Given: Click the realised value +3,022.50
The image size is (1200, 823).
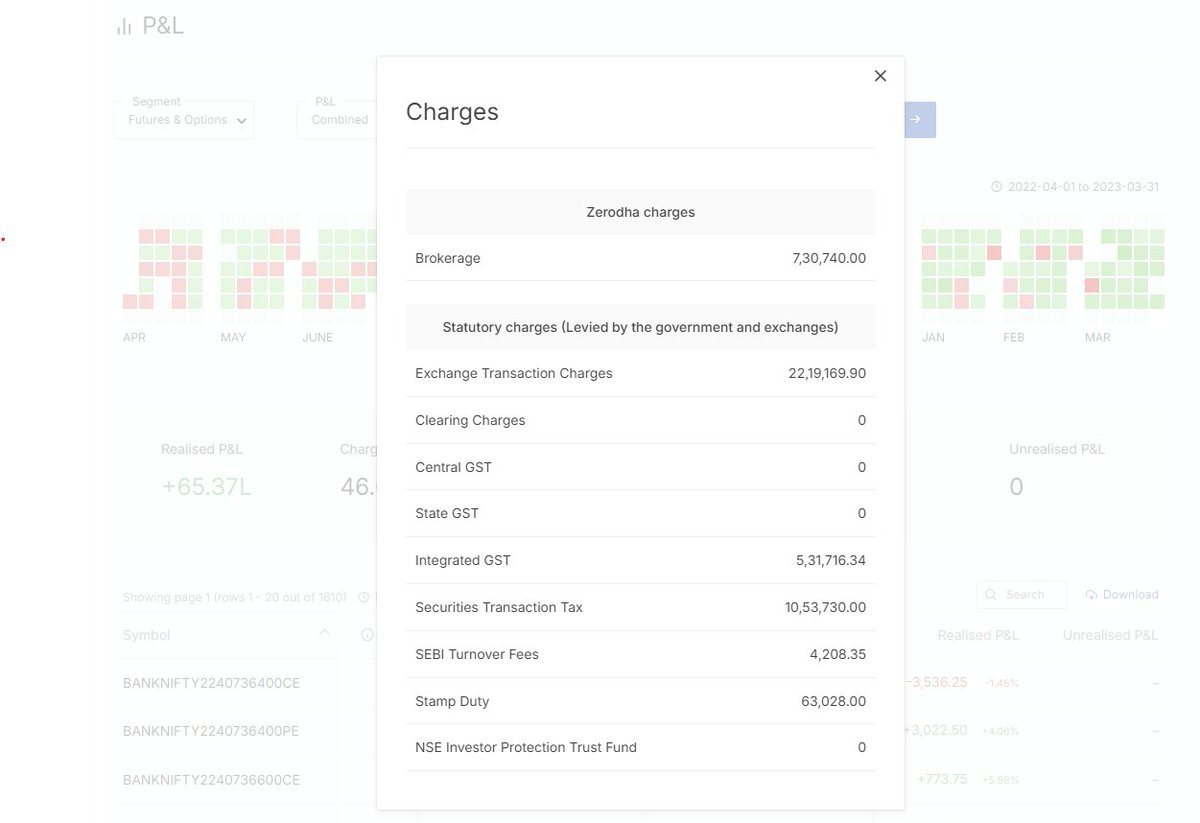Looking at the screenshot, I should point(935,730).
